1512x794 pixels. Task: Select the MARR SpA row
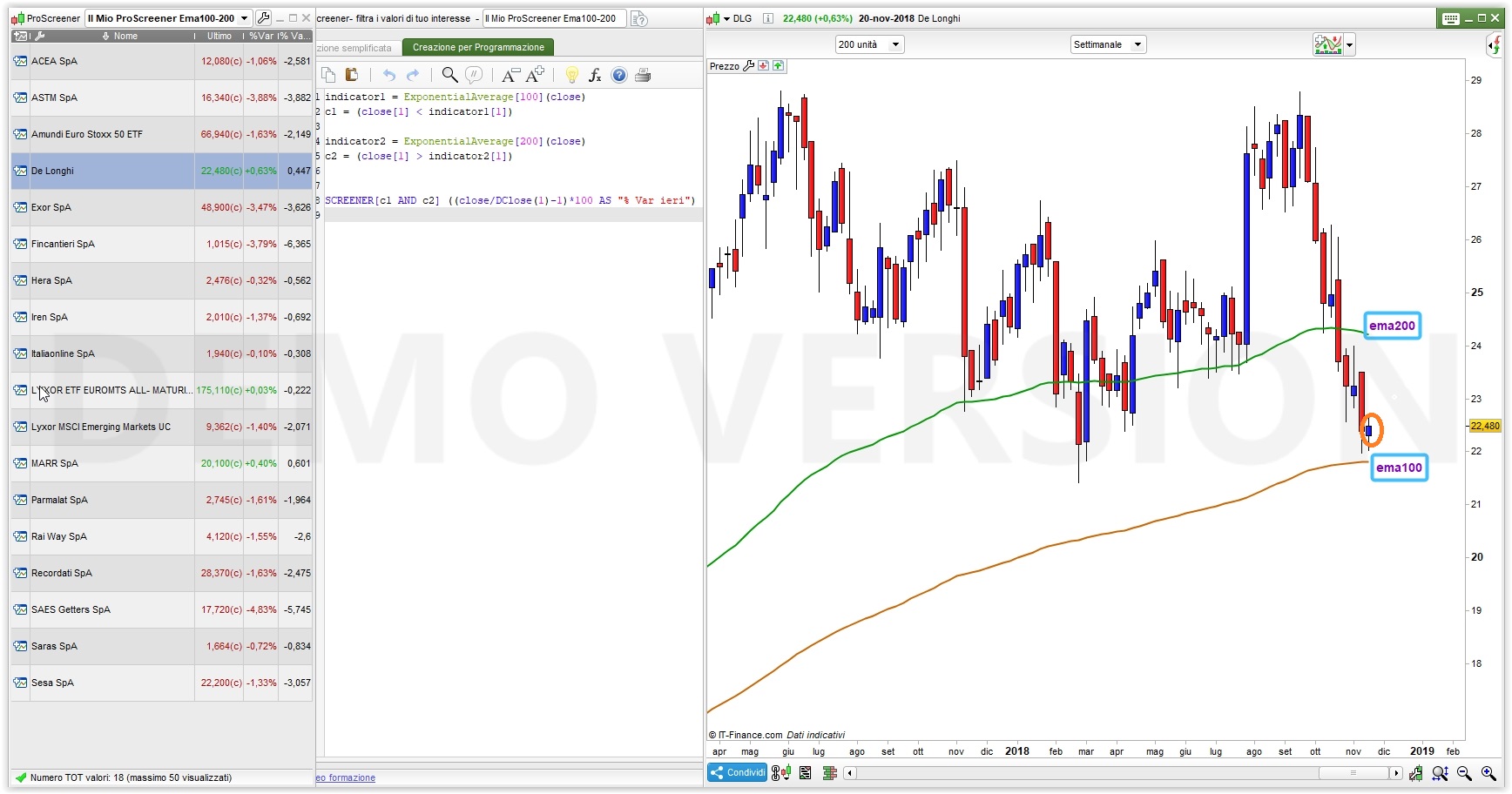click(x=162, y=463)
